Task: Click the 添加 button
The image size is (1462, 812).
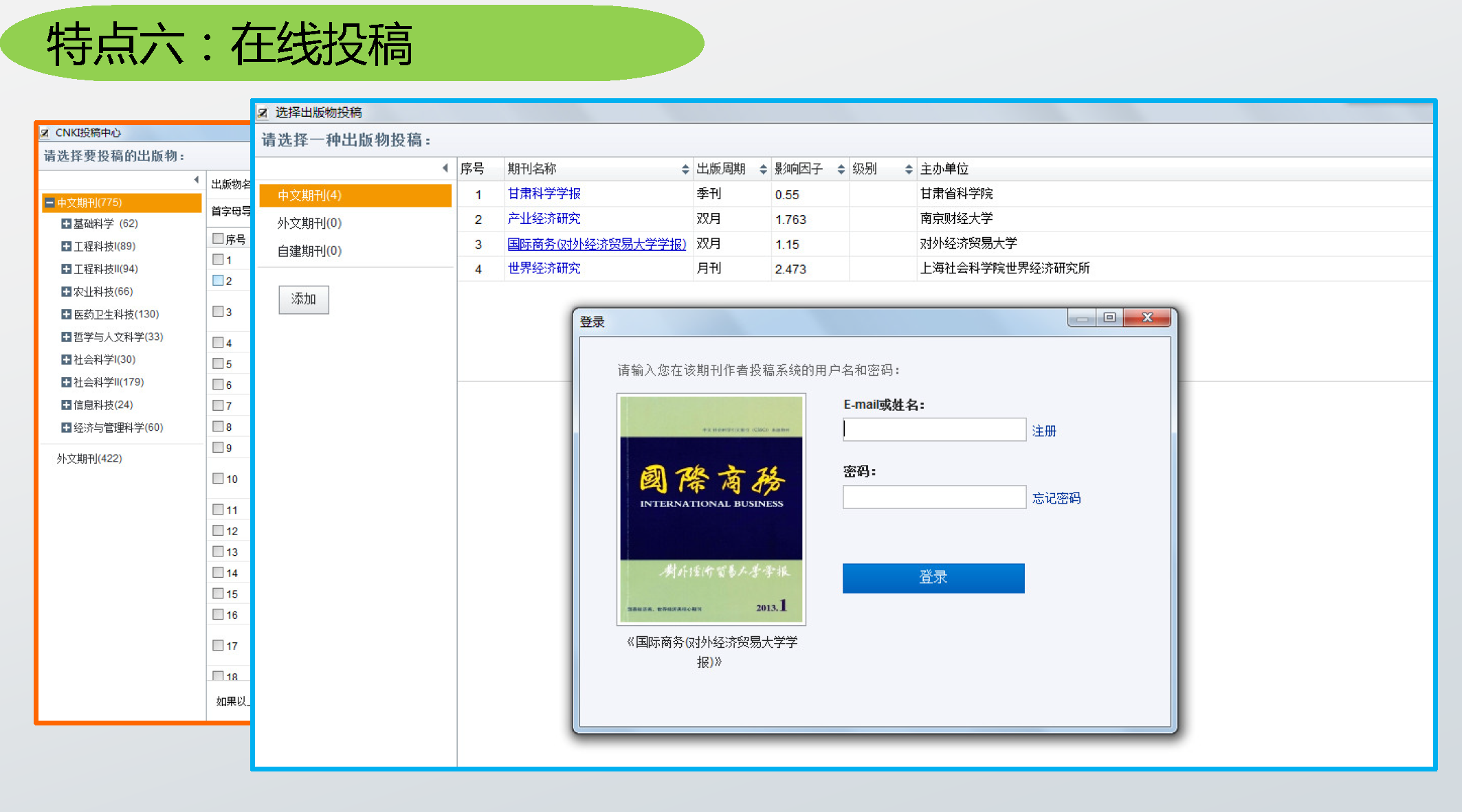Action: click(303, 300)
